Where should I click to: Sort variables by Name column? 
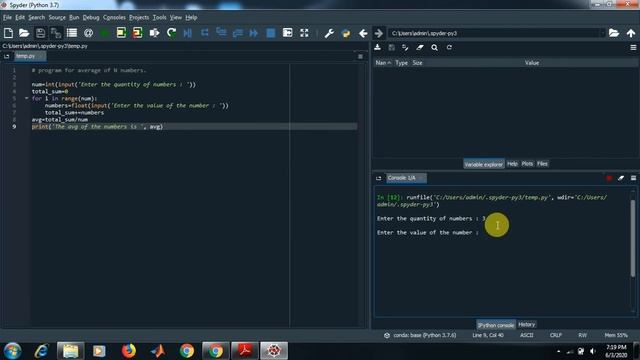[383, 62]
